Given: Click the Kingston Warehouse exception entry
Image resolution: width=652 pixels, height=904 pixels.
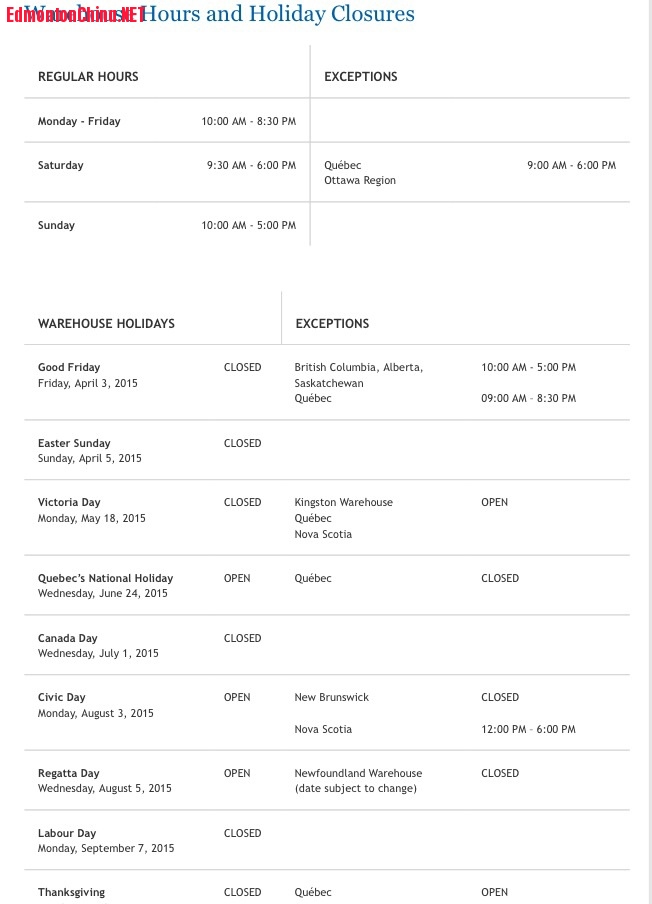Looking at the screenshot, I should (x=343, y=503).
